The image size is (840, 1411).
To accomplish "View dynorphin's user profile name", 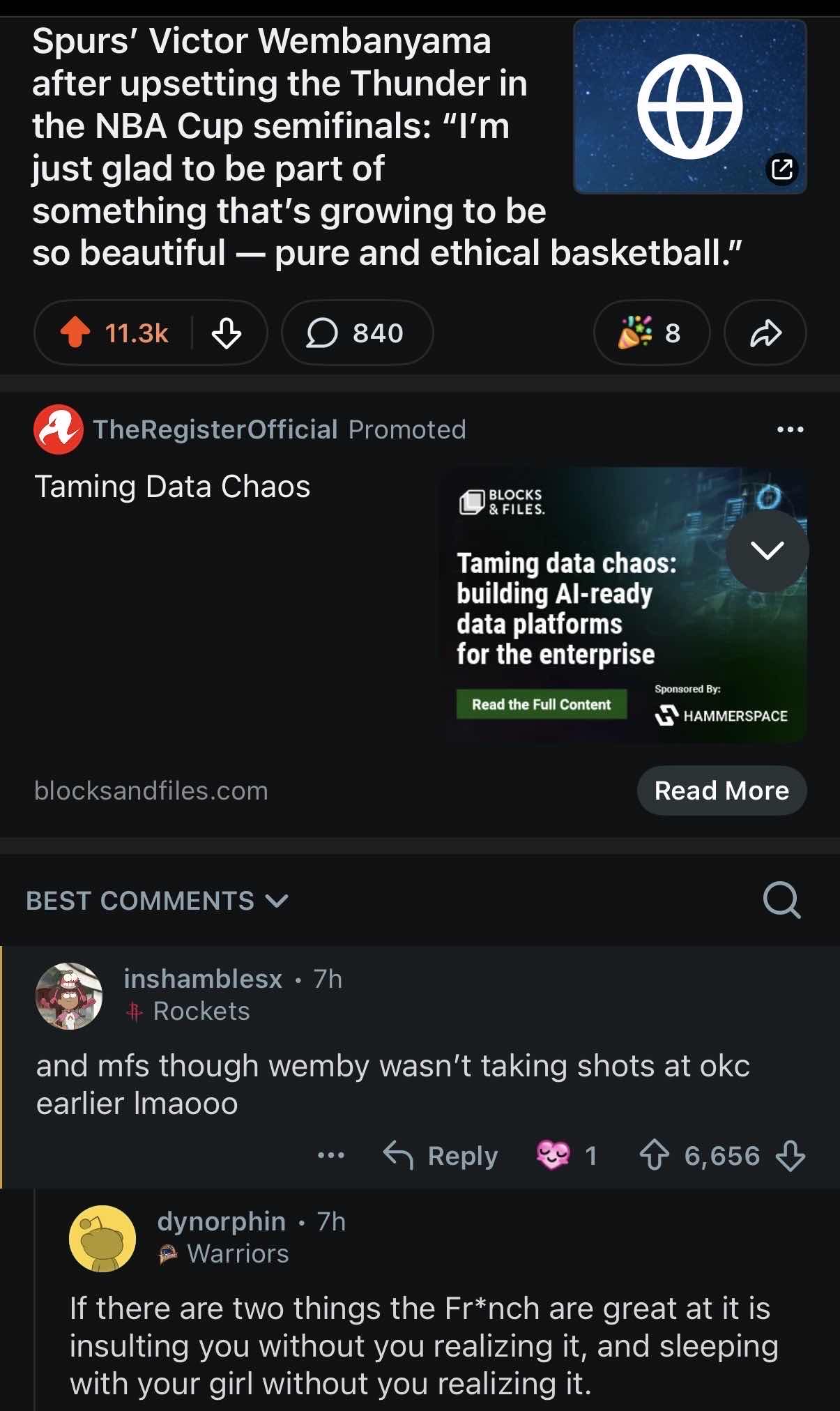I will click(221, 1221).
